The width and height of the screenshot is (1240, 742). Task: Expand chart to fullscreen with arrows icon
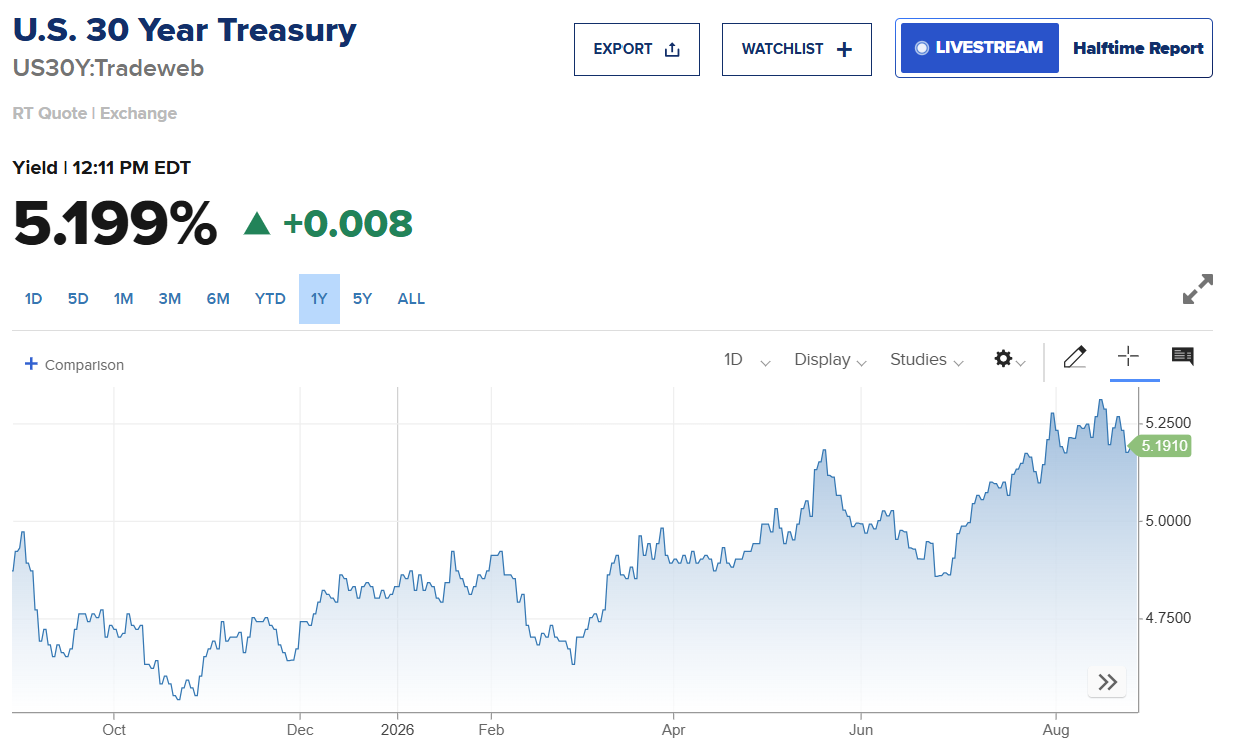click(x=1197, y=289)
